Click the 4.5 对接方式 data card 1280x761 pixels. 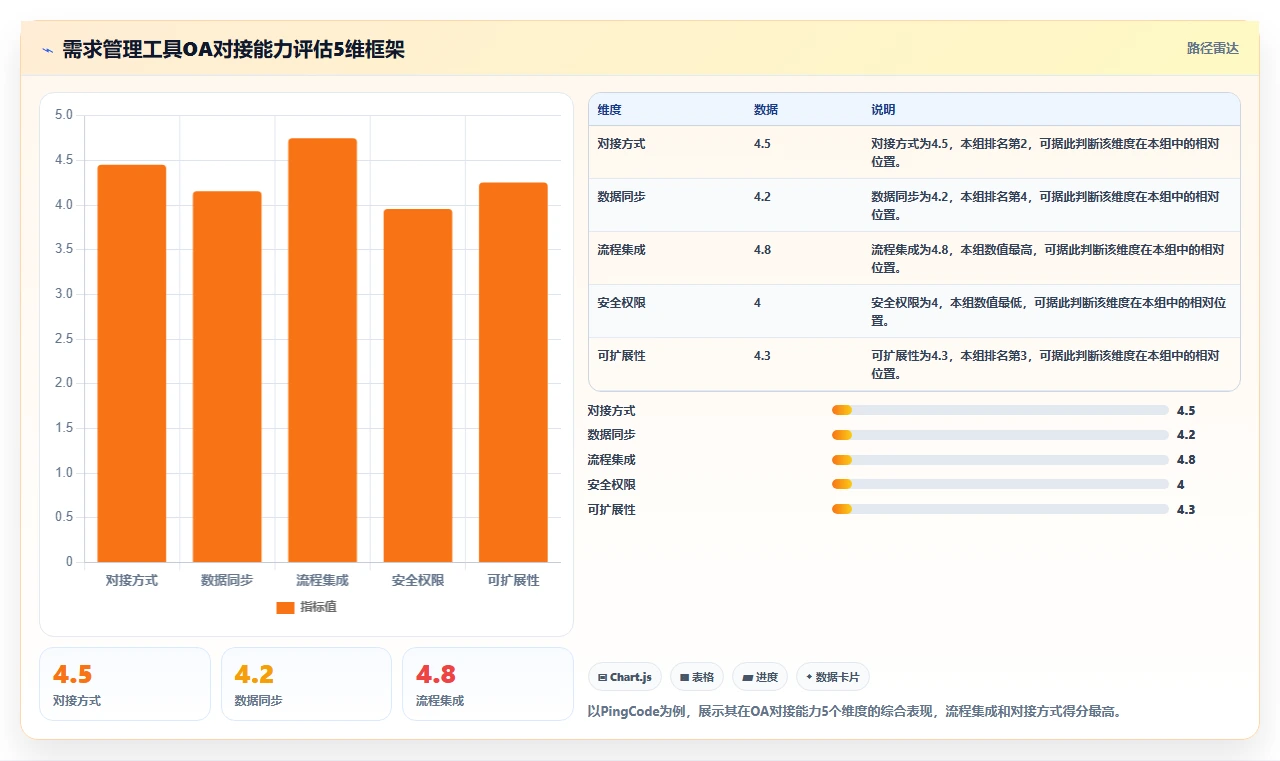pos(125,684)
